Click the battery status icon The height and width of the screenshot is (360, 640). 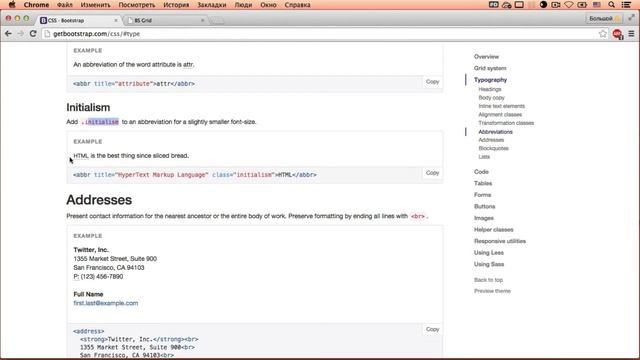(x=582, y=5)
